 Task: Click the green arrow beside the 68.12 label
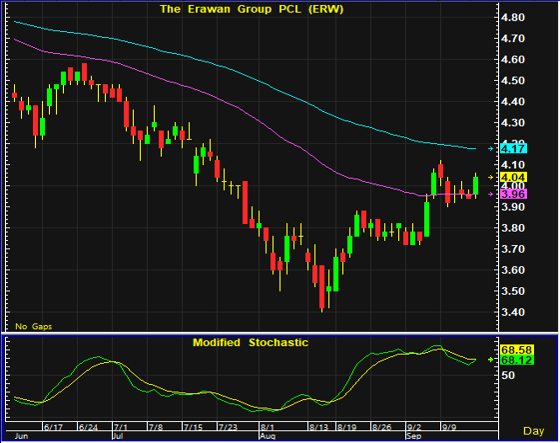[x=491, y=360]
